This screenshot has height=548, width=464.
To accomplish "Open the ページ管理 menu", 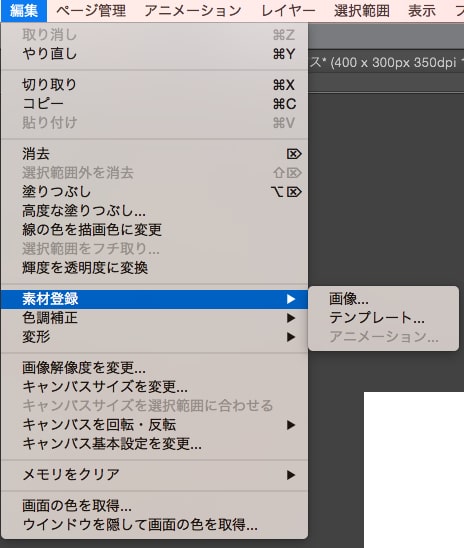I will 91,10.
